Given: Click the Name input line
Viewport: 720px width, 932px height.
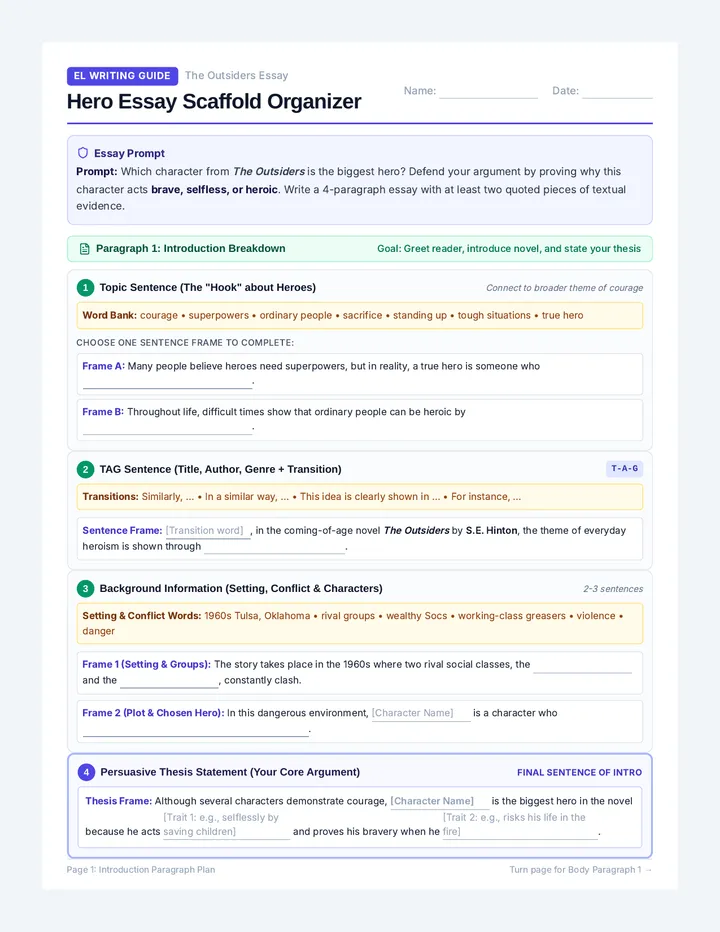Looking at the screenshot, I should [488, 92].
